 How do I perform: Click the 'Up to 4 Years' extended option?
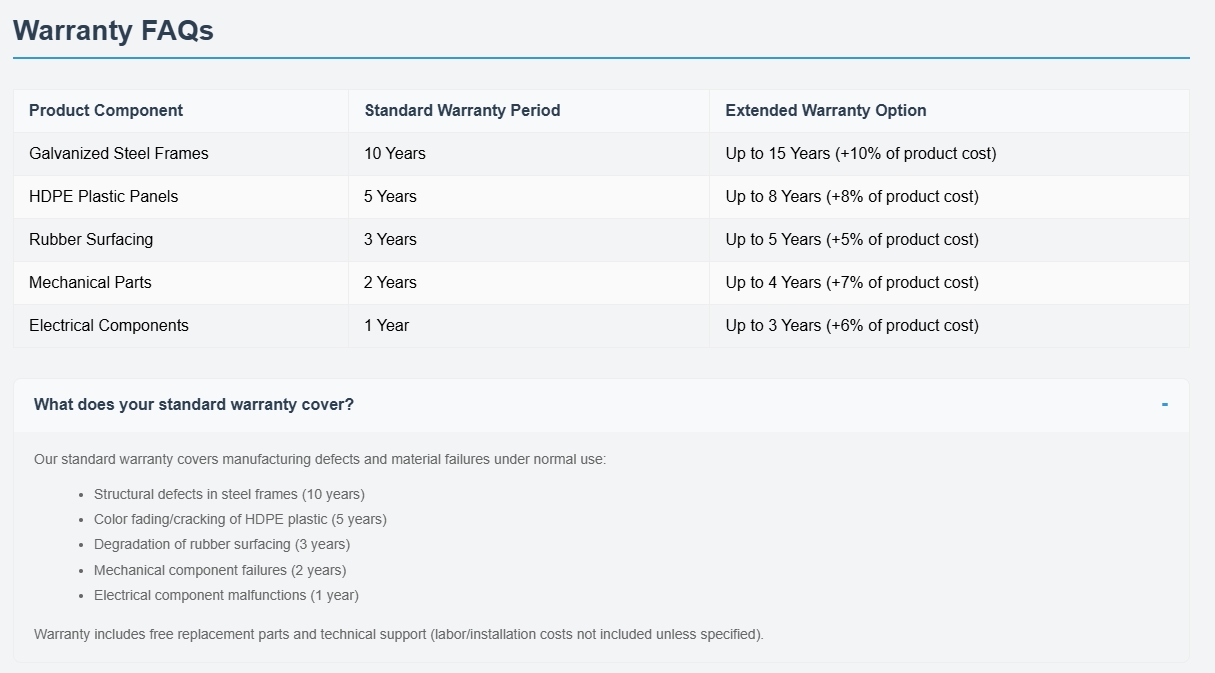coord(852,283)
